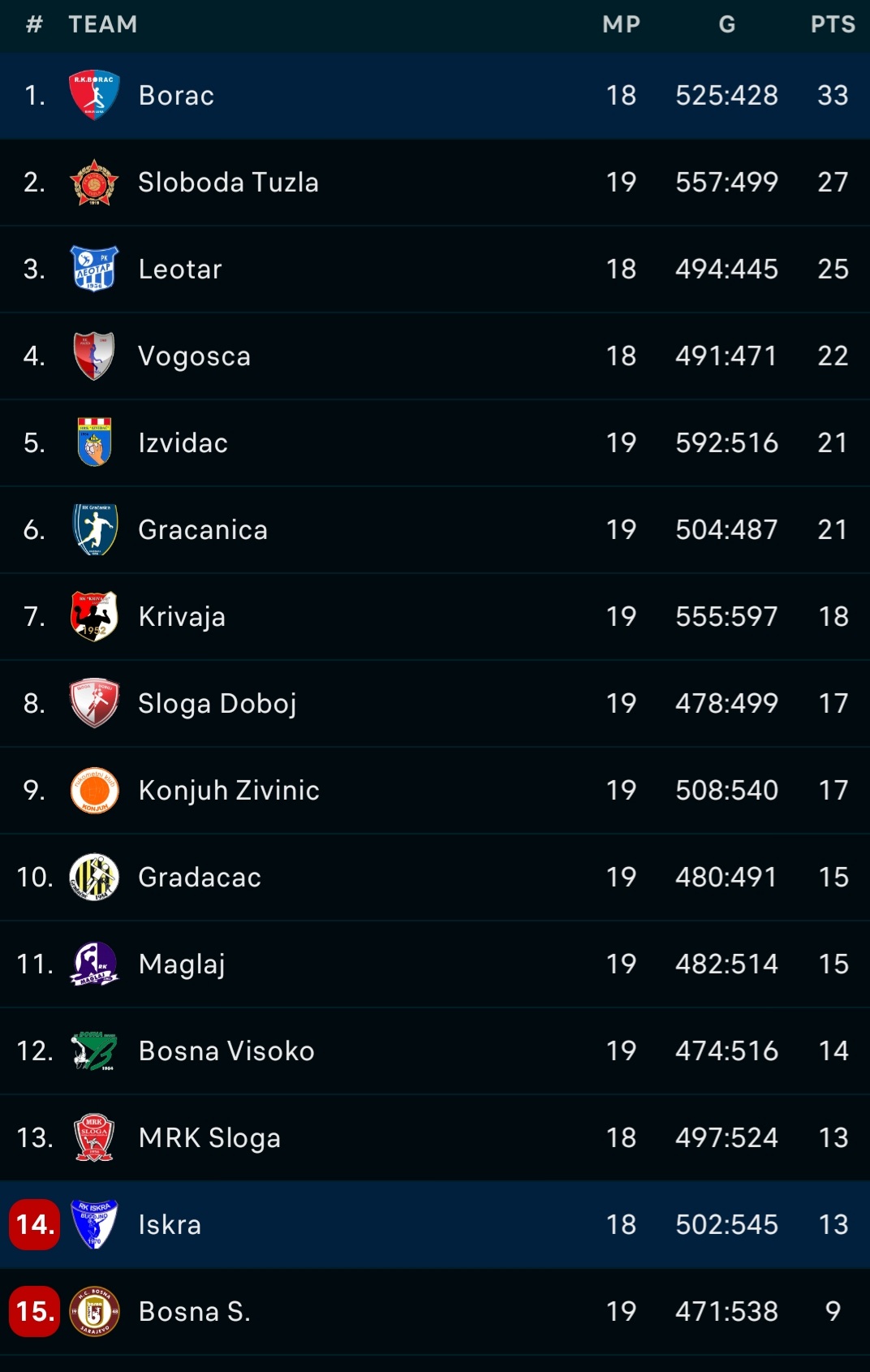The height and width of the screenshot is (1372, 870).
Task: Tap the Bosna S. team name
Action: [194, 1311]
